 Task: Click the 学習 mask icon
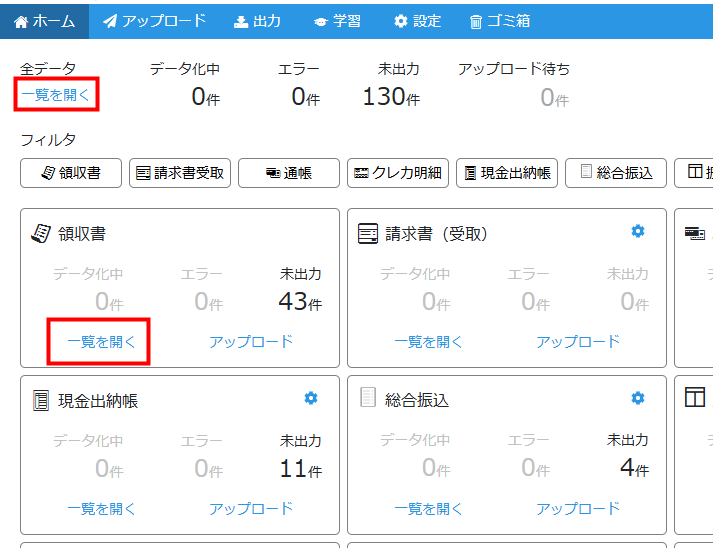(x=321, y=22)
